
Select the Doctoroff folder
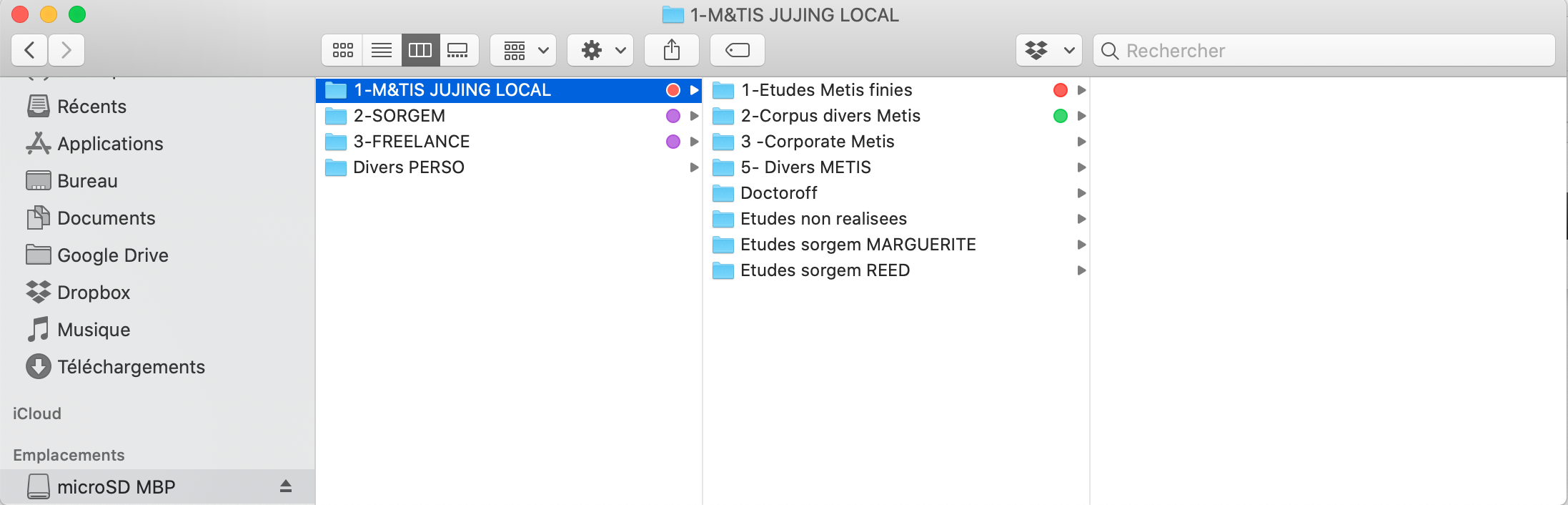point(778,193)
